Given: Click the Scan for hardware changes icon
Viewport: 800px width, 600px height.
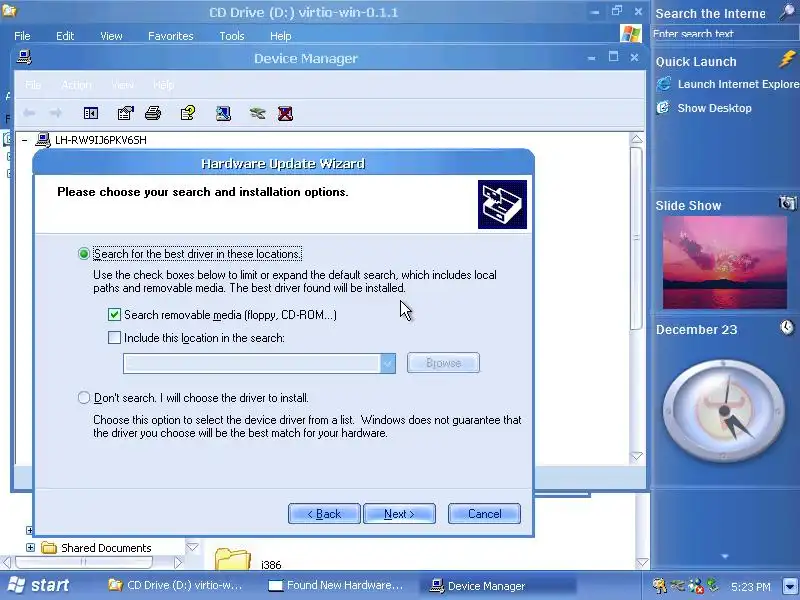Looking at the screenshot, I should 223,113.
